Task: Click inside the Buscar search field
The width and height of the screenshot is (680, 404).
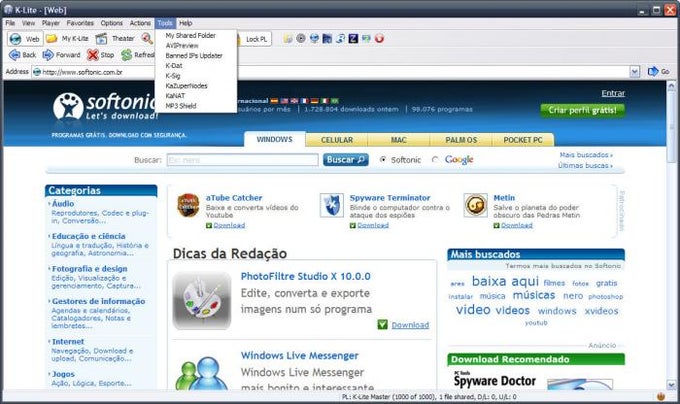Action: click(x=243, y=160)
